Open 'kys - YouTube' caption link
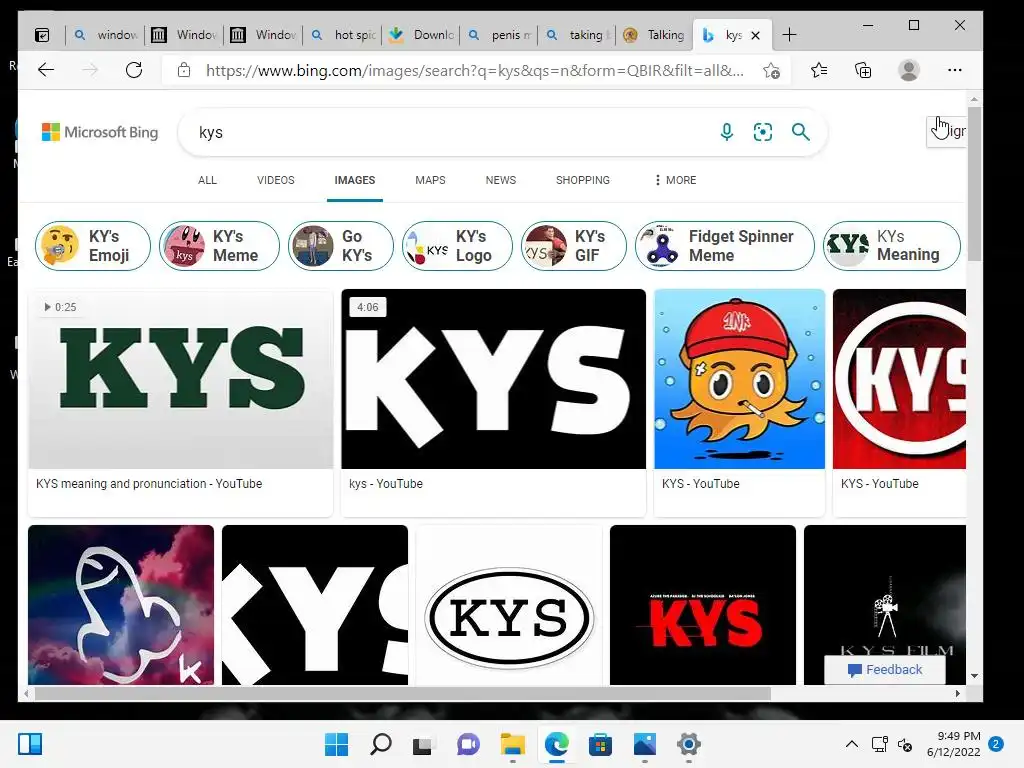Image resolution: width=1024 pixels, height=768 pixels. click(x=385, y=484)
